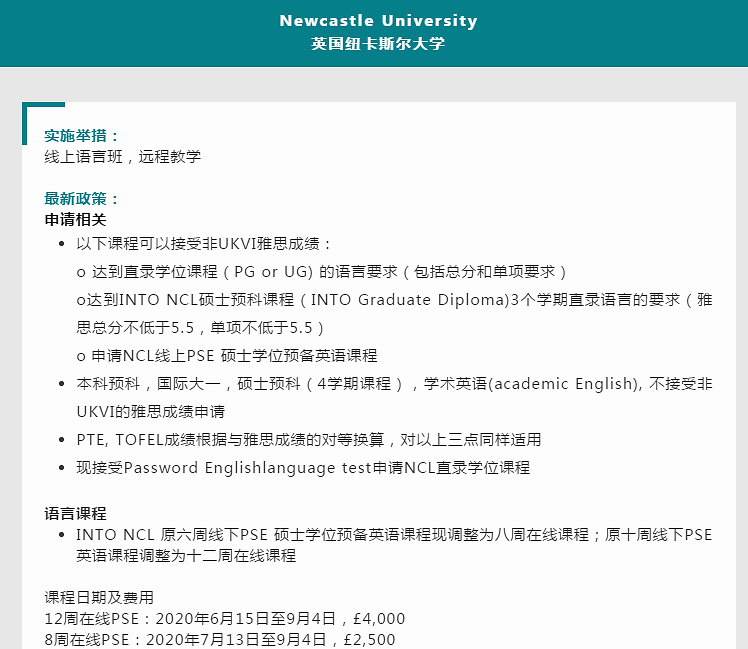Viewport: 748px width, 649px height.
Task: Click the line about PG or UG 语言要求
Action: (322, 272)
